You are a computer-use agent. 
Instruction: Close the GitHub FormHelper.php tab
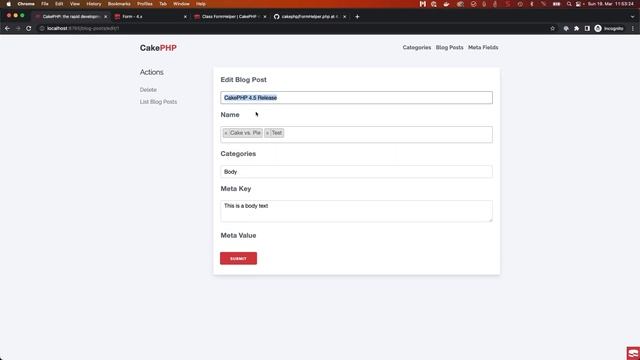click(x=344, y=17)
